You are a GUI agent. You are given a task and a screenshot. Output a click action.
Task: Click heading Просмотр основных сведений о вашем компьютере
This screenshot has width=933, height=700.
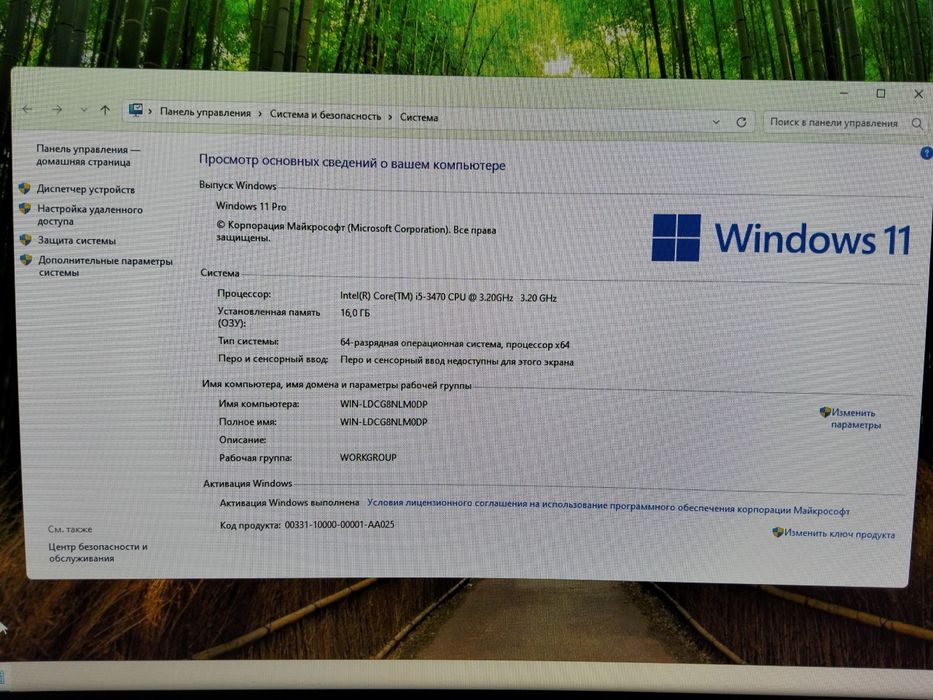[x=352, y=162]
